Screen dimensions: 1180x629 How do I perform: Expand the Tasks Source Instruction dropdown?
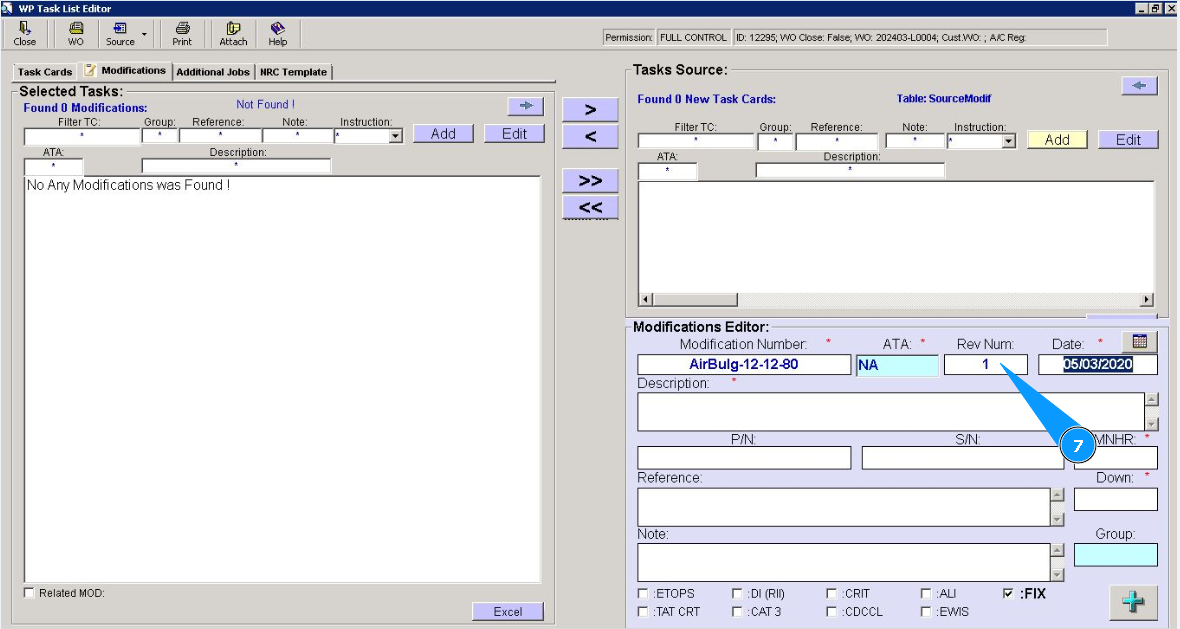tap(1008, 142)
